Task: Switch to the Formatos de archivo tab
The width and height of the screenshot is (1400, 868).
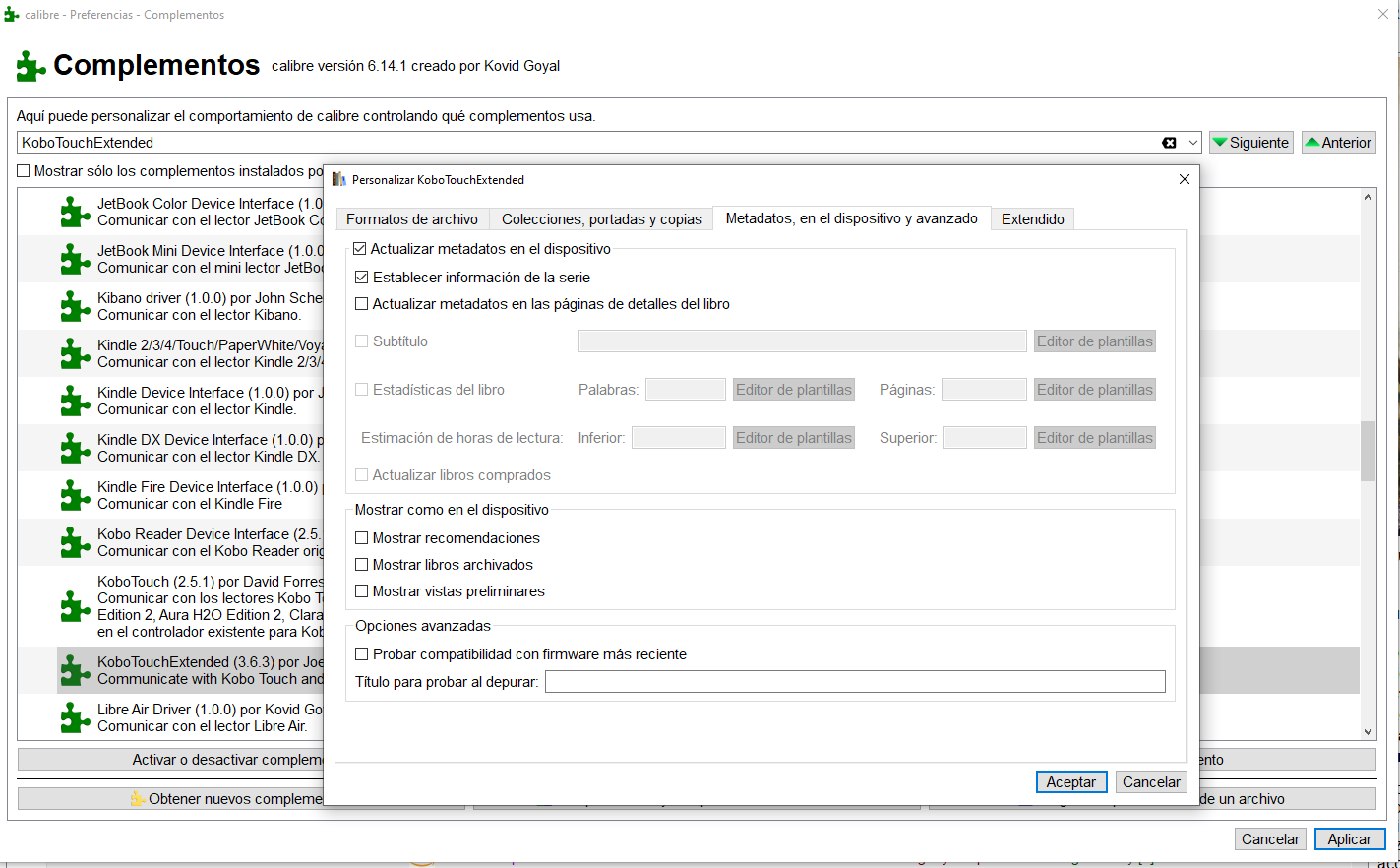Action: coord(412,219)
